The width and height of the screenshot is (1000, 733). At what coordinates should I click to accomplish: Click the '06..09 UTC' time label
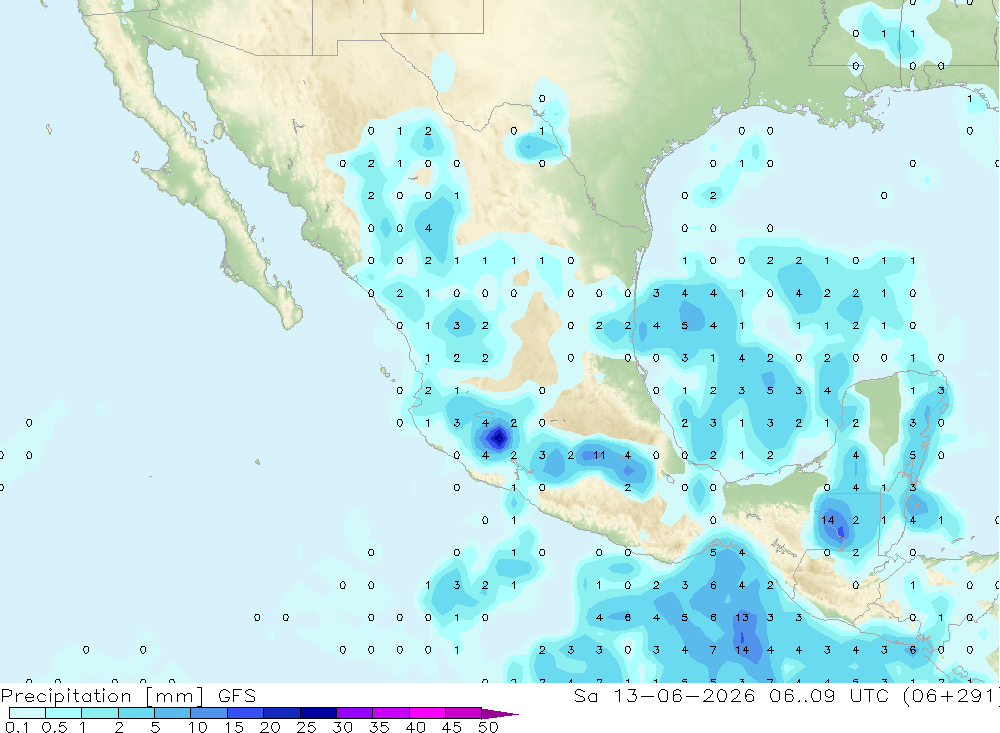[x=829, y=695]
